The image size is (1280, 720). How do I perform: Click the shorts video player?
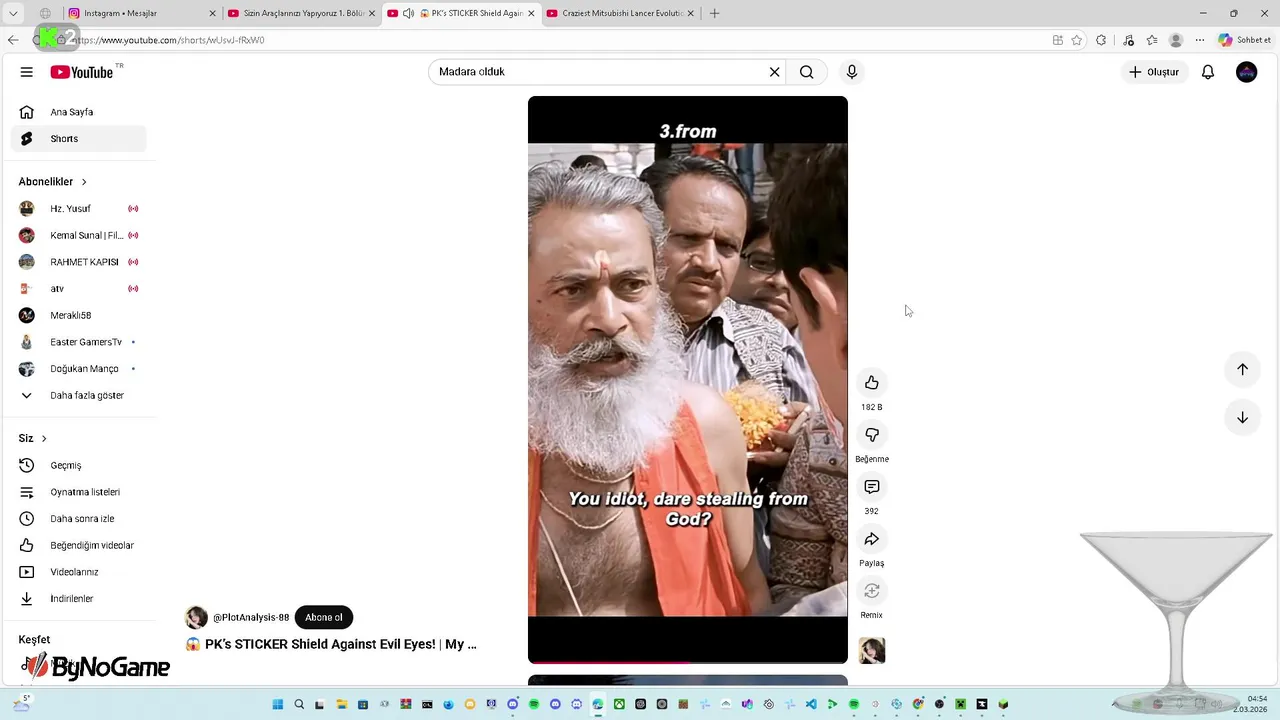tap(688, 380)
